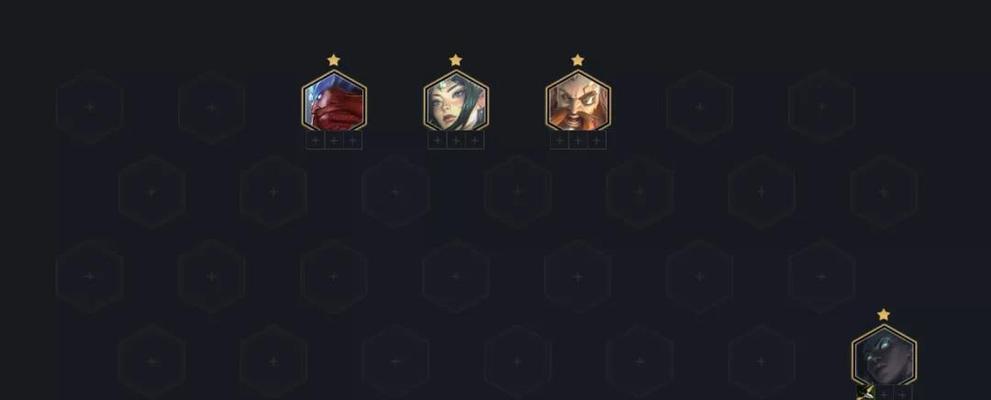
Task: Add champion to last hex of top row
Action: coord(821,107)
